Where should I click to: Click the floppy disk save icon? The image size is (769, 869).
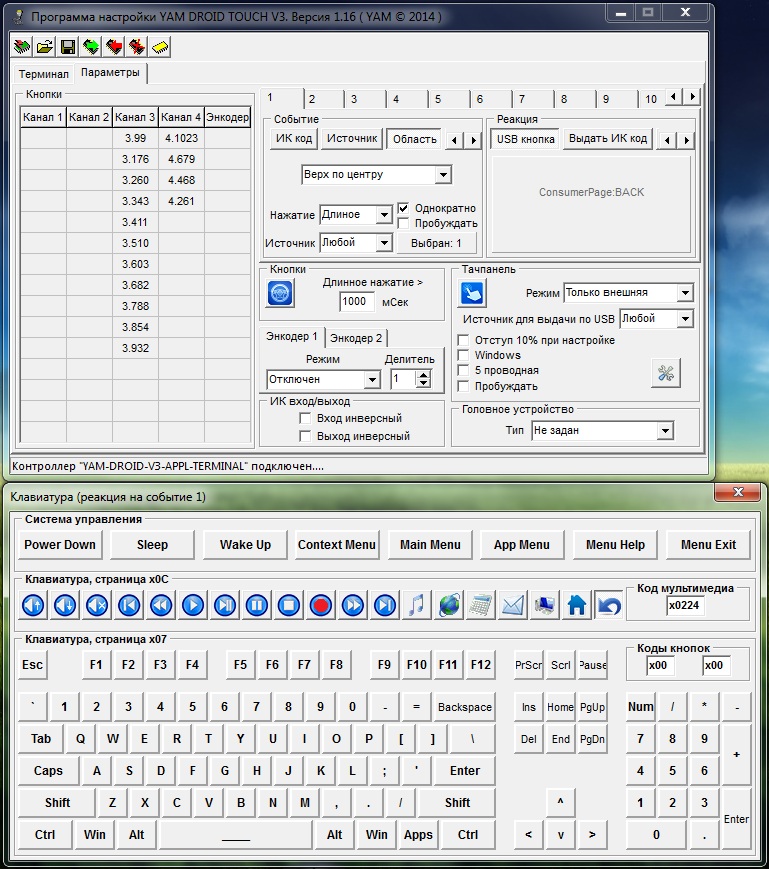(68, 47)
